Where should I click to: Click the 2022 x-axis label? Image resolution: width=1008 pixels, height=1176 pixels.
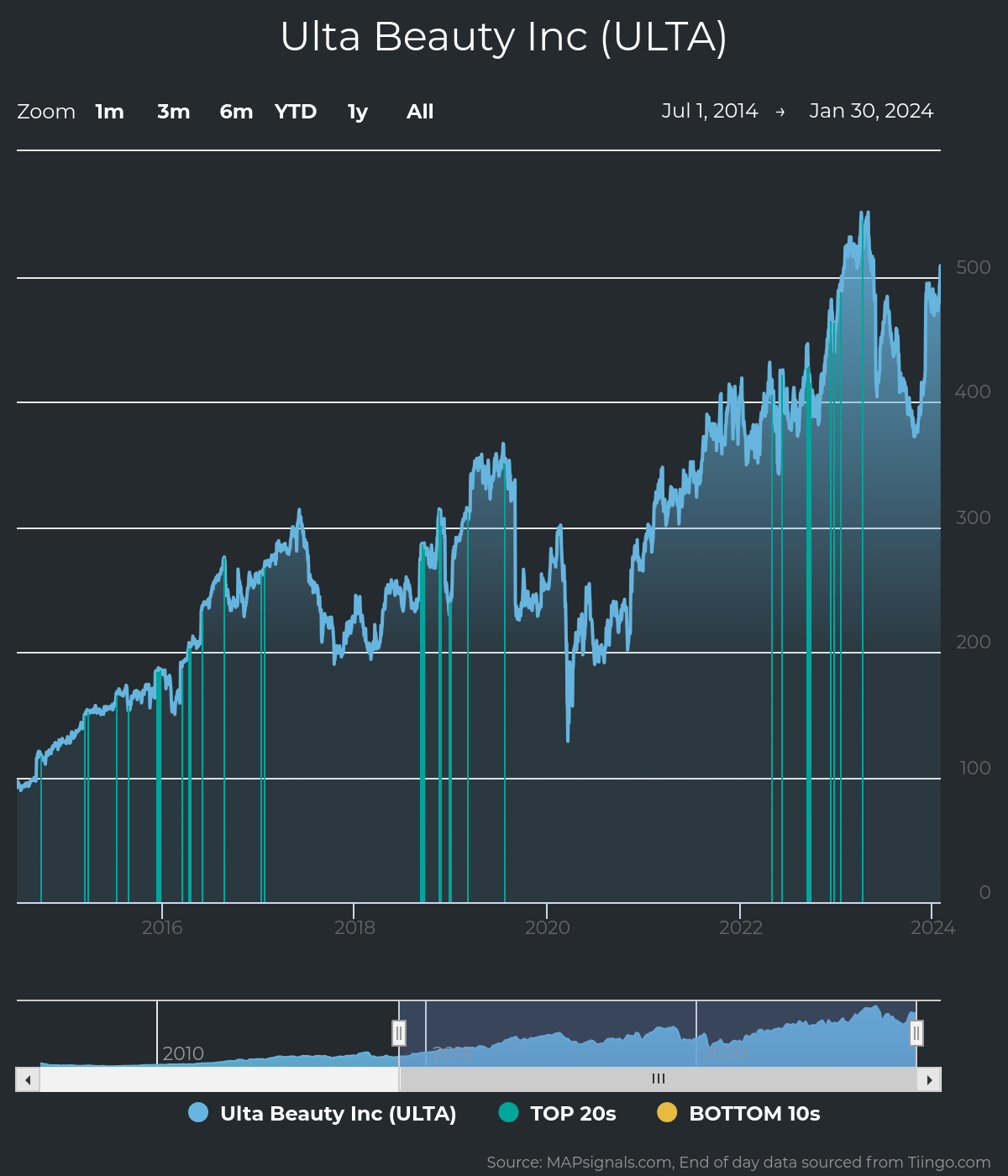pos(741,927)
